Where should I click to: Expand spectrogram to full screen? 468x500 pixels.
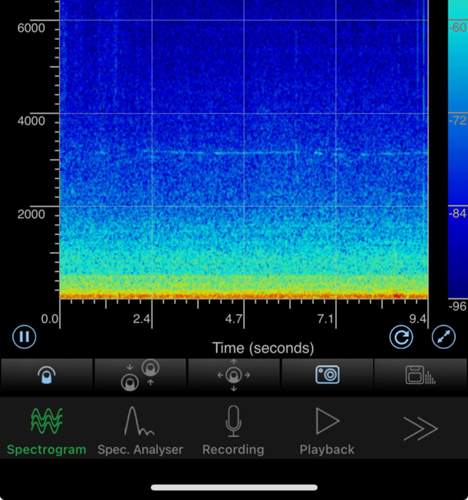443,337
